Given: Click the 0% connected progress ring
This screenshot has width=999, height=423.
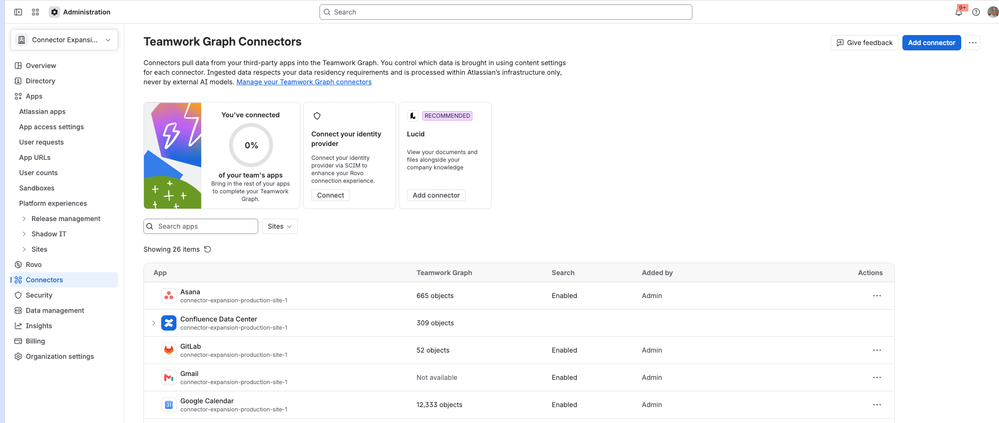Looking at the screenshot, I should [x=251, y=145].
